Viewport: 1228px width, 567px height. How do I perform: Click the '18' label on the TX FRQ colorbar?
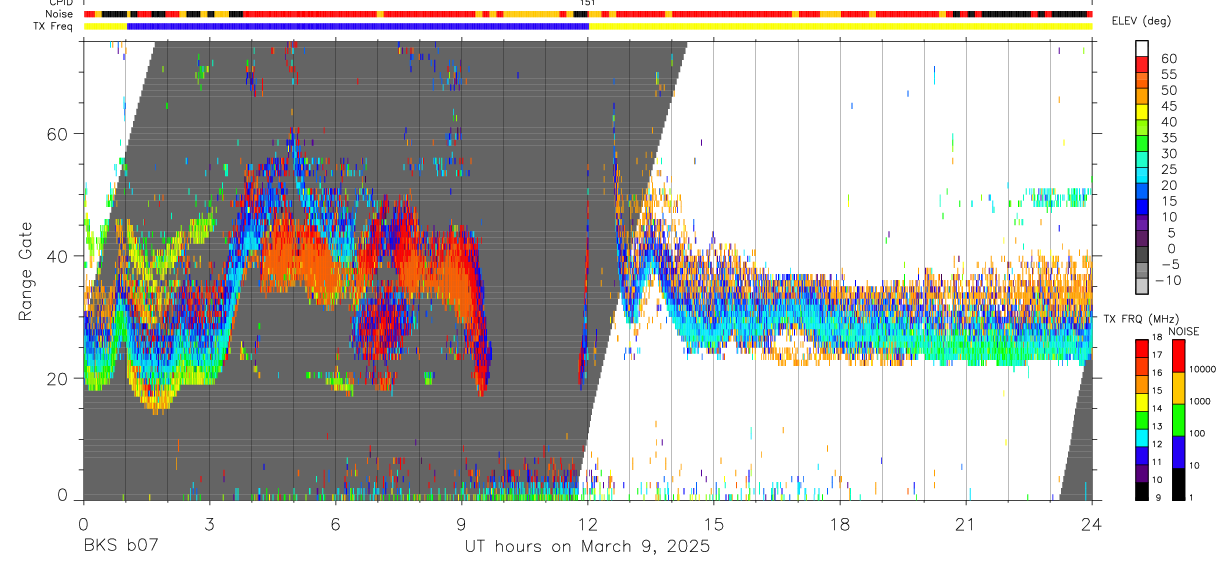1159,339
